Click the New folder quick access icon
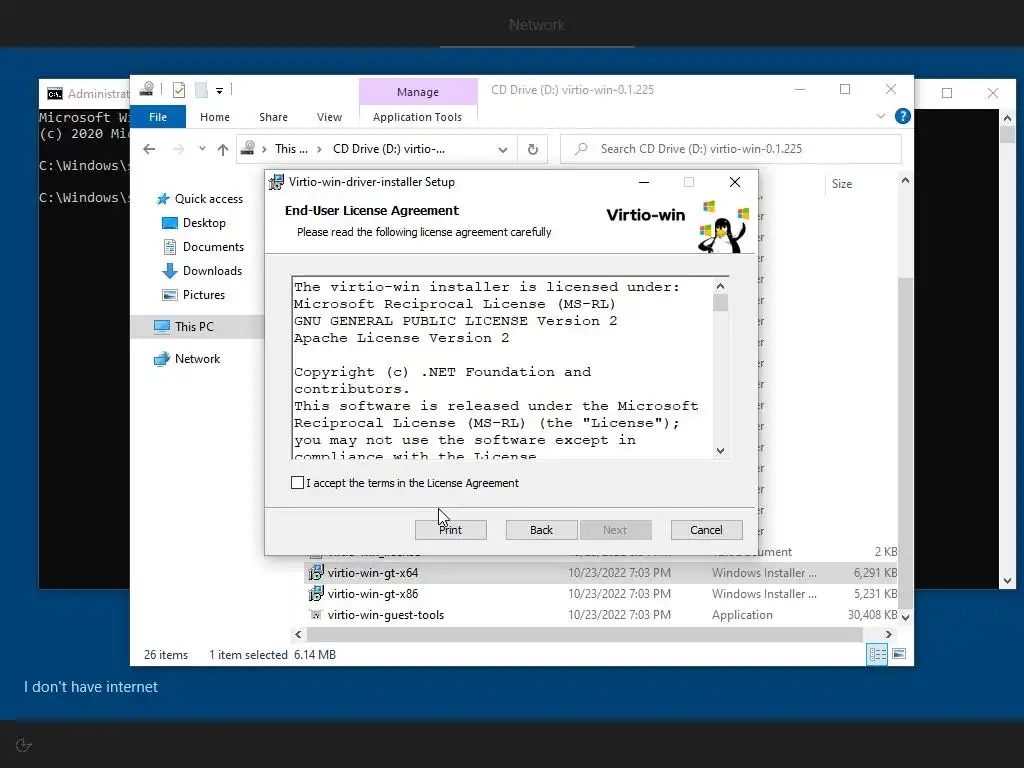Viewport: 1024px width, 768px height. 201,90
